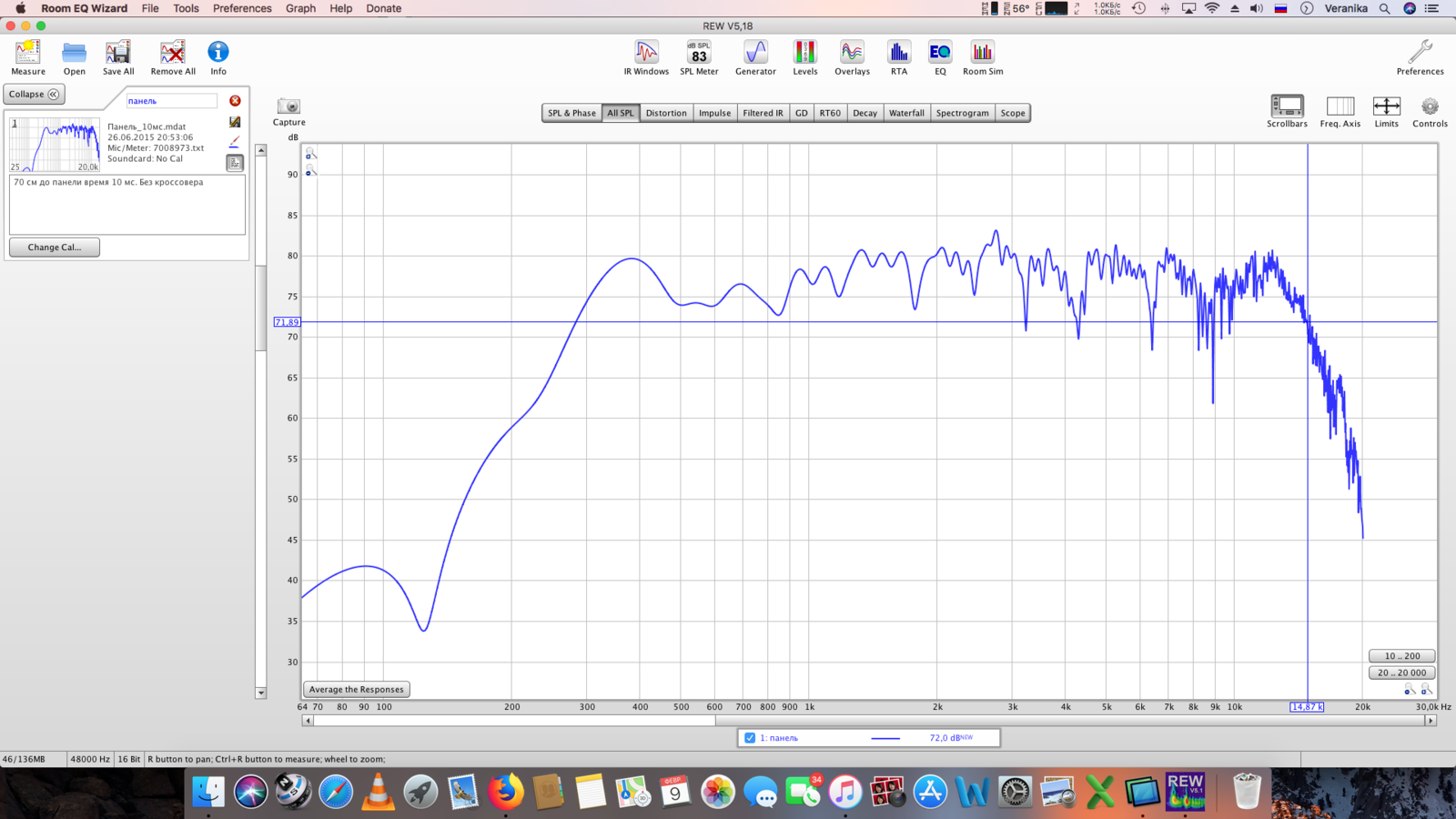Image resolution: width=1456 pixels, height=819 pixels.
Task: Switch to the RT60 tab
Action: coord(830,113)
